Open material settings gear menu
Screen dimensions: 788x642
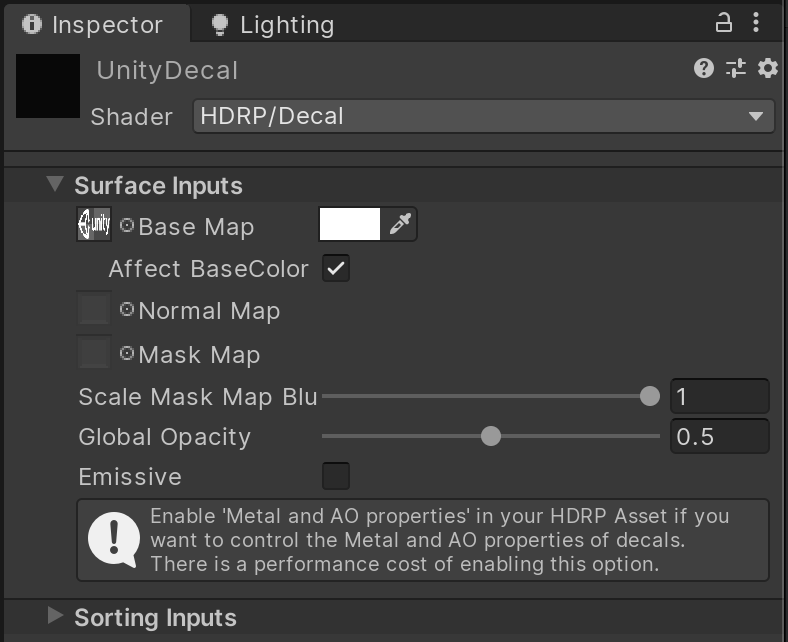click(767, 68)
